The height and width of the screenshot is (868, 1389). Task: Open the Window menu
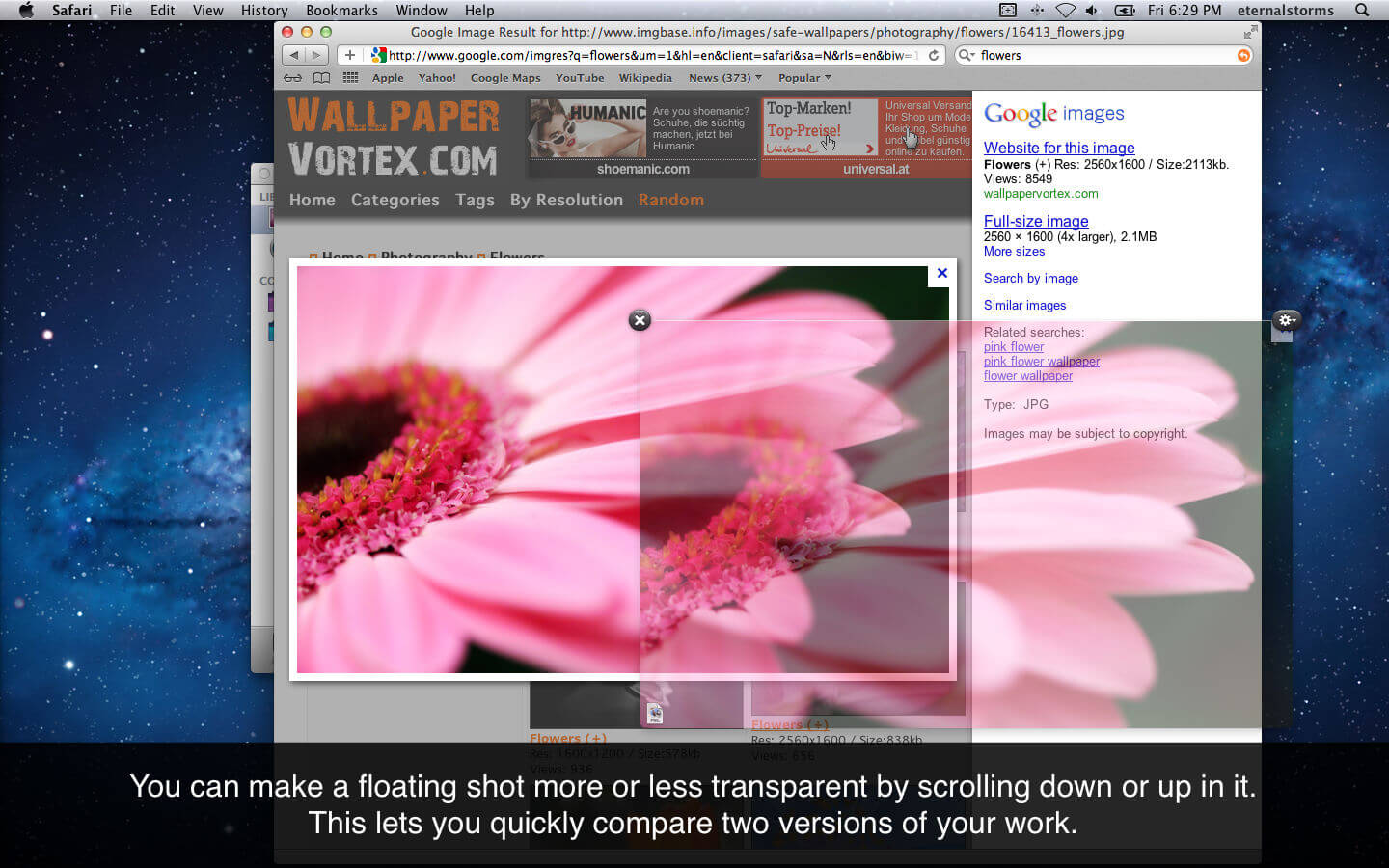[422, 11]
